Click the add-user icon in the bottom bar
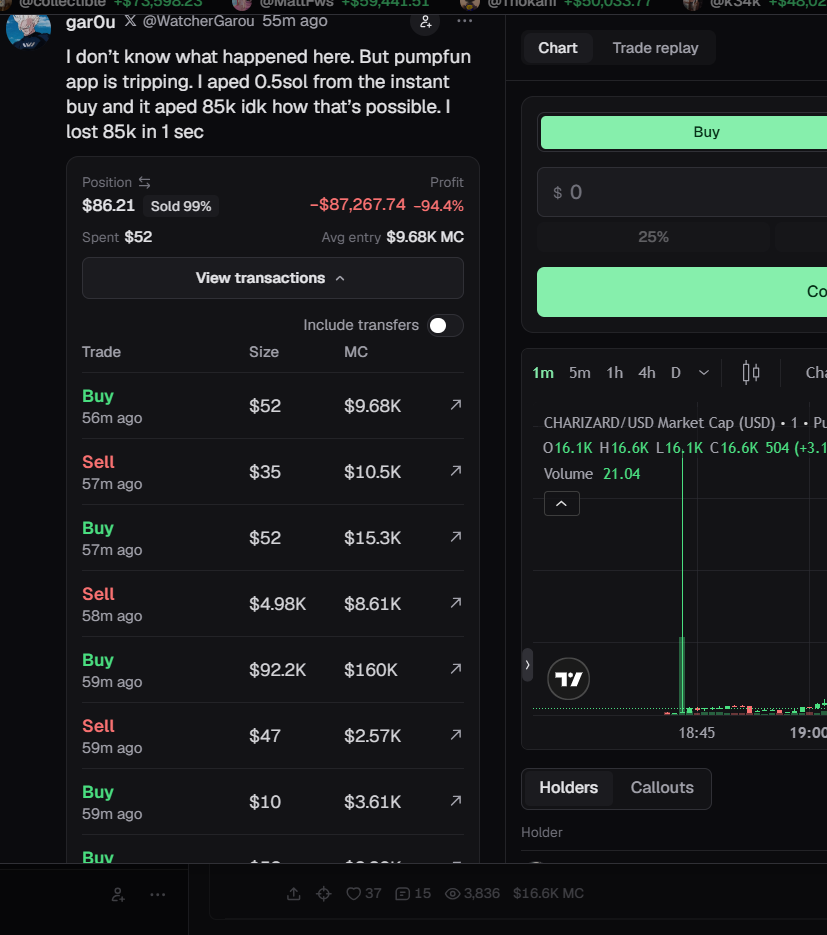 pyautogui.click(x=118, y=894)
